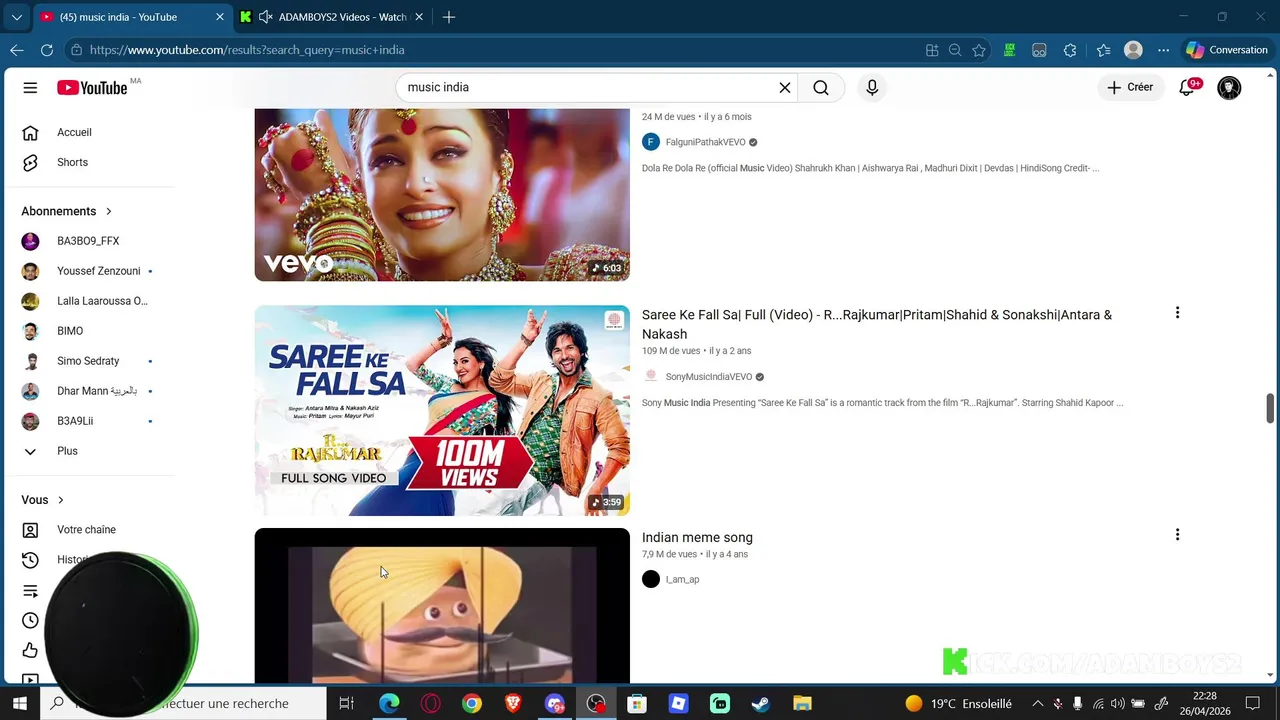Clear the search box with X
The image size is (1280, 720).
785,88
